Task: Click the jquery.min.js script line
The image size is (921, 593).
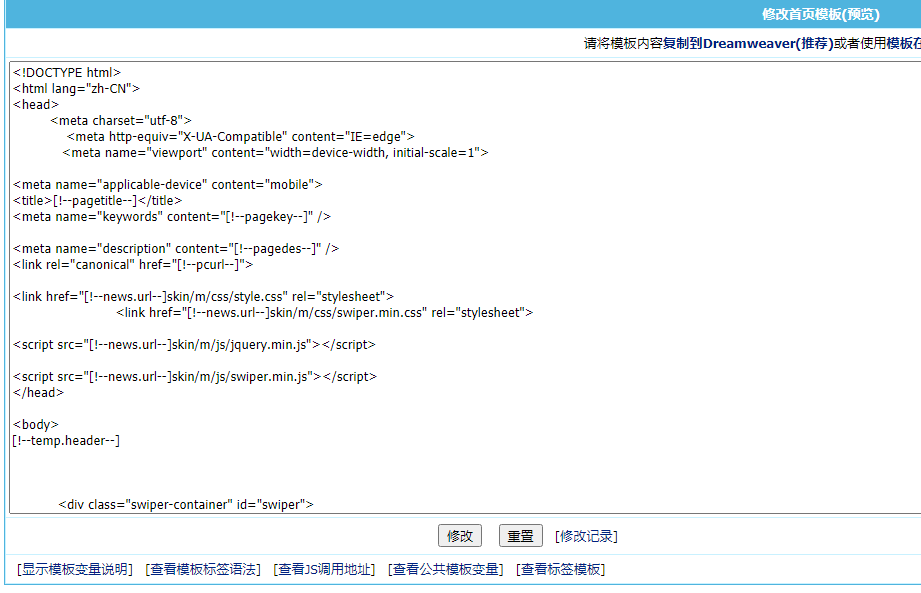Action: (x=194, y=344)
